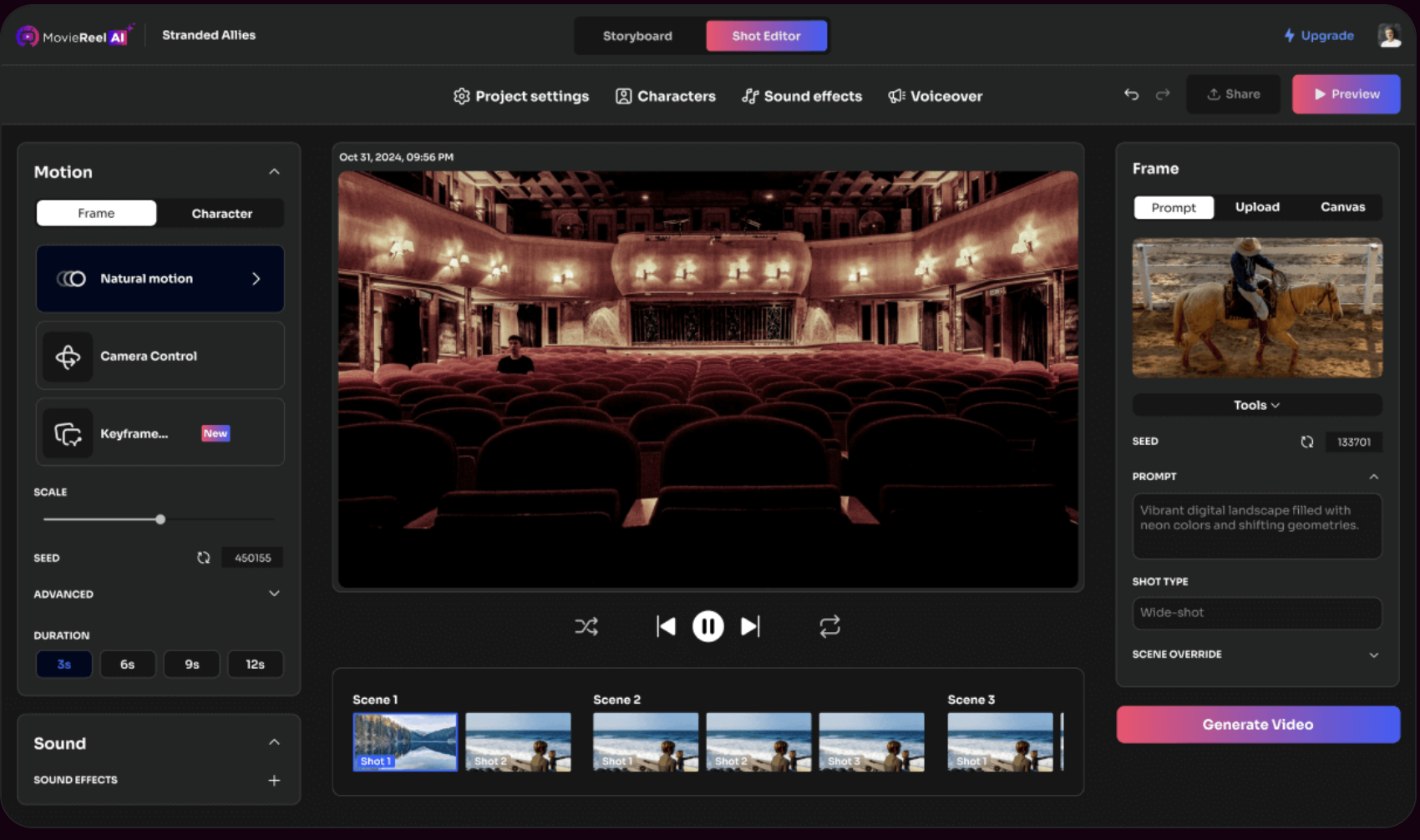The image size is (1420, 840).
Task: Switch Motion panel to Character mode
Action: [221, 214]
